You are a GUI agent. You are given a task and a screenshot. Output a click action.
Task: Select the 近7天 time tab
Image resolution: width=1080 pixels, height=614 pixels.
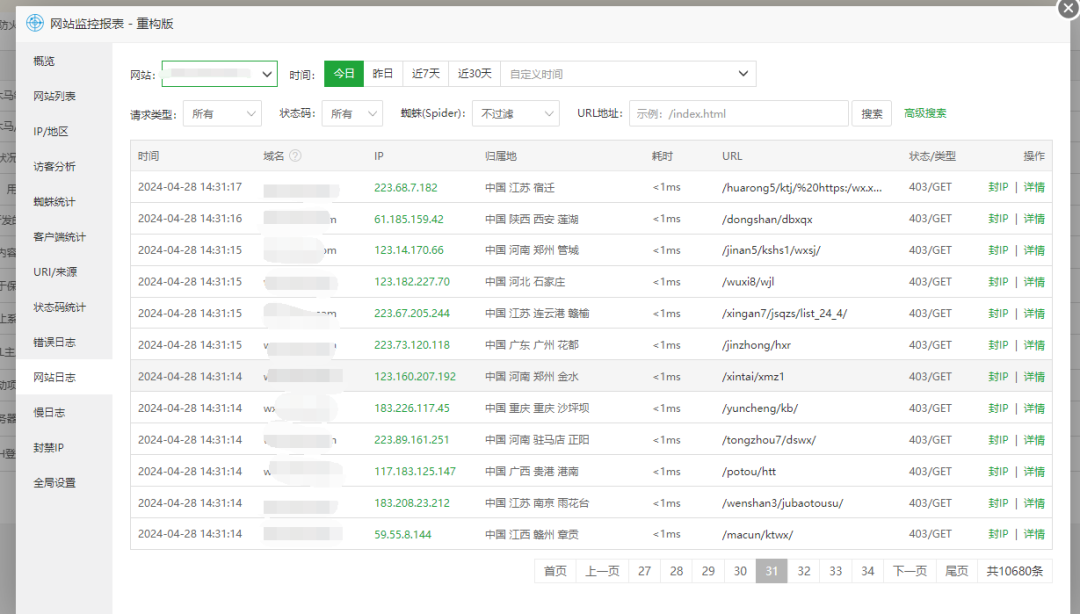(x=426, y=74)
